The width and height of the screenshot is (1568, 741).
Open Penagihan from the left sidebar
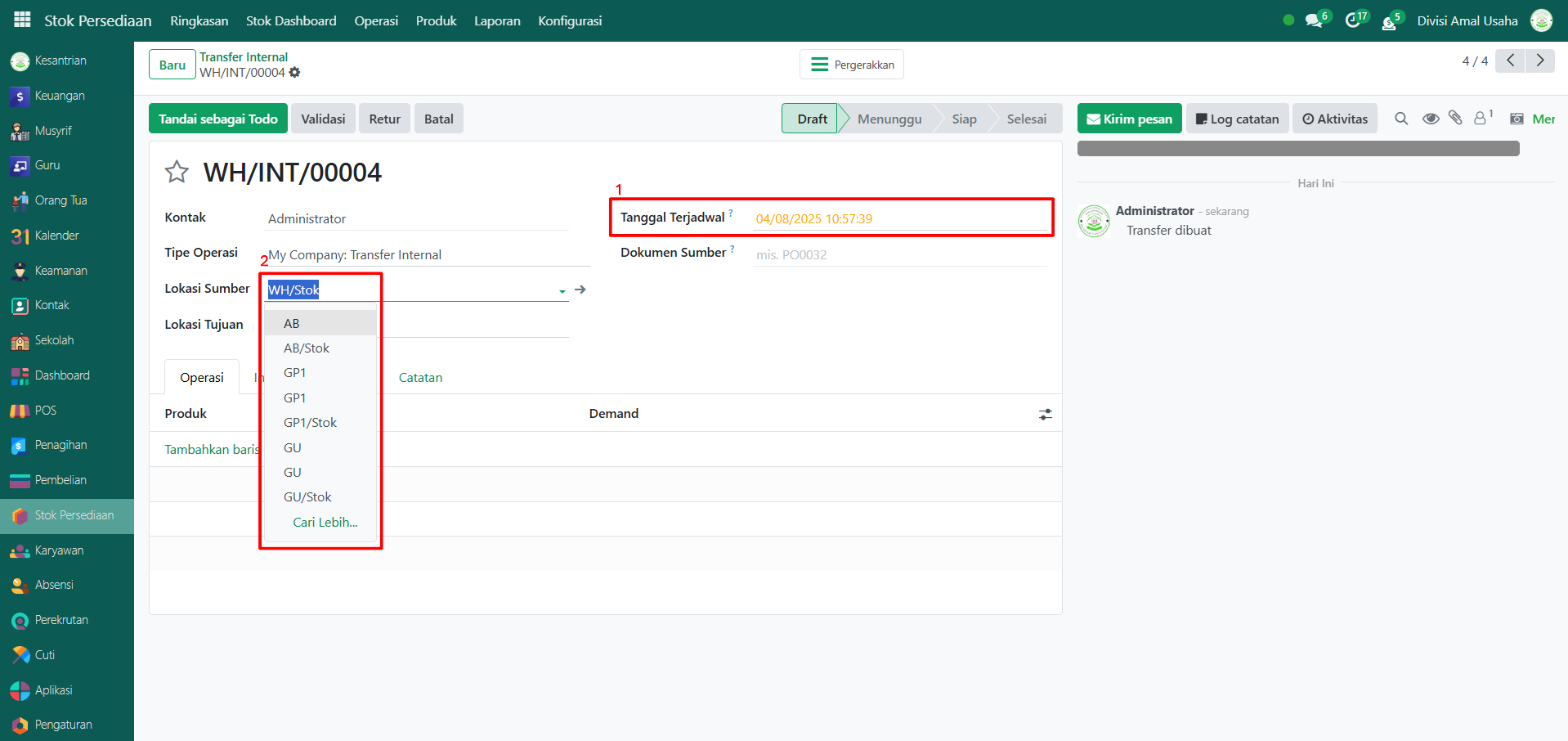[x=60, y=445]
